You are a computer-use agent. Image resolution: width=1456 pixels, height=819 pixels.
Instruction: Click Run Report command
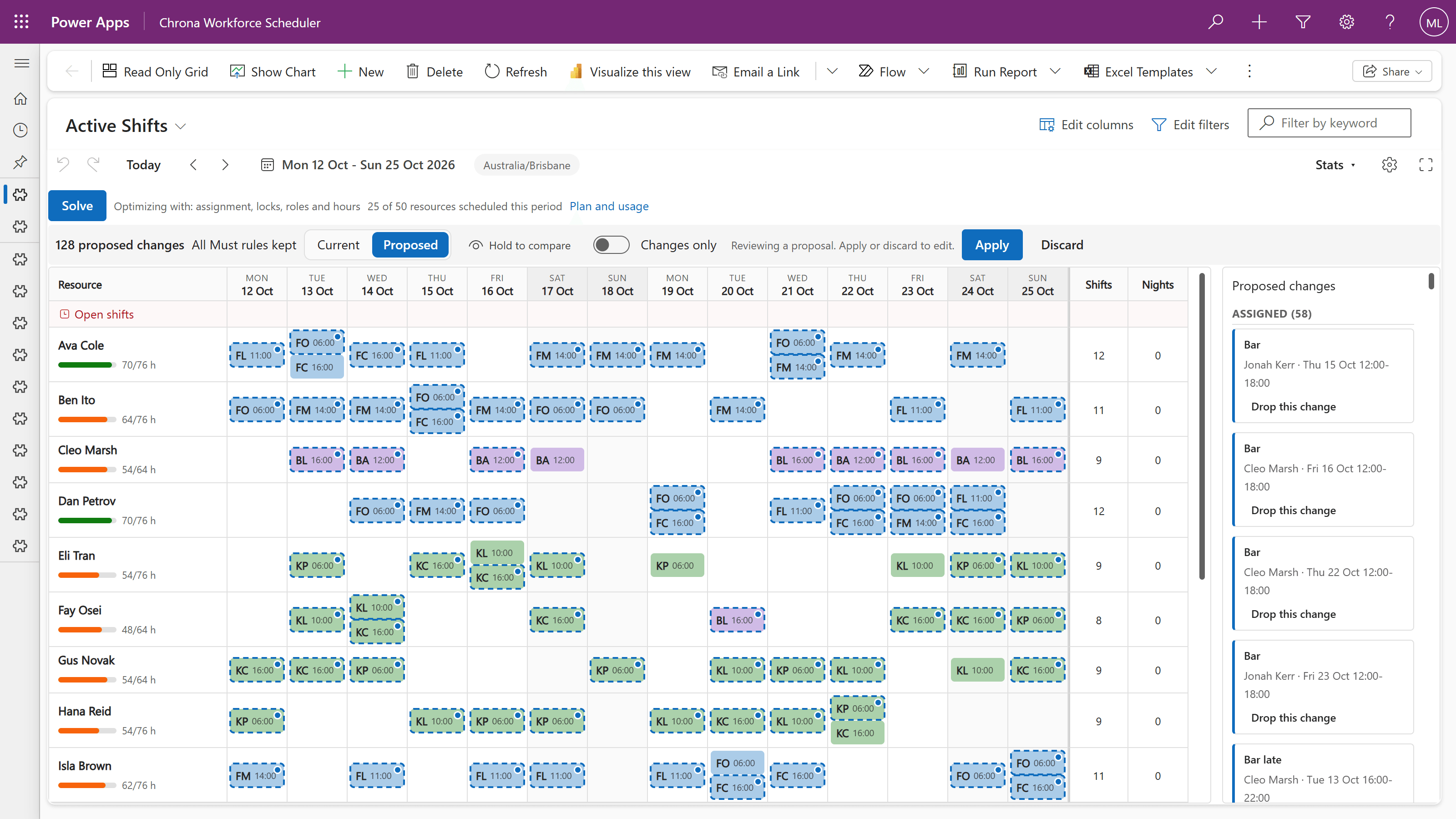coord(995,71)
